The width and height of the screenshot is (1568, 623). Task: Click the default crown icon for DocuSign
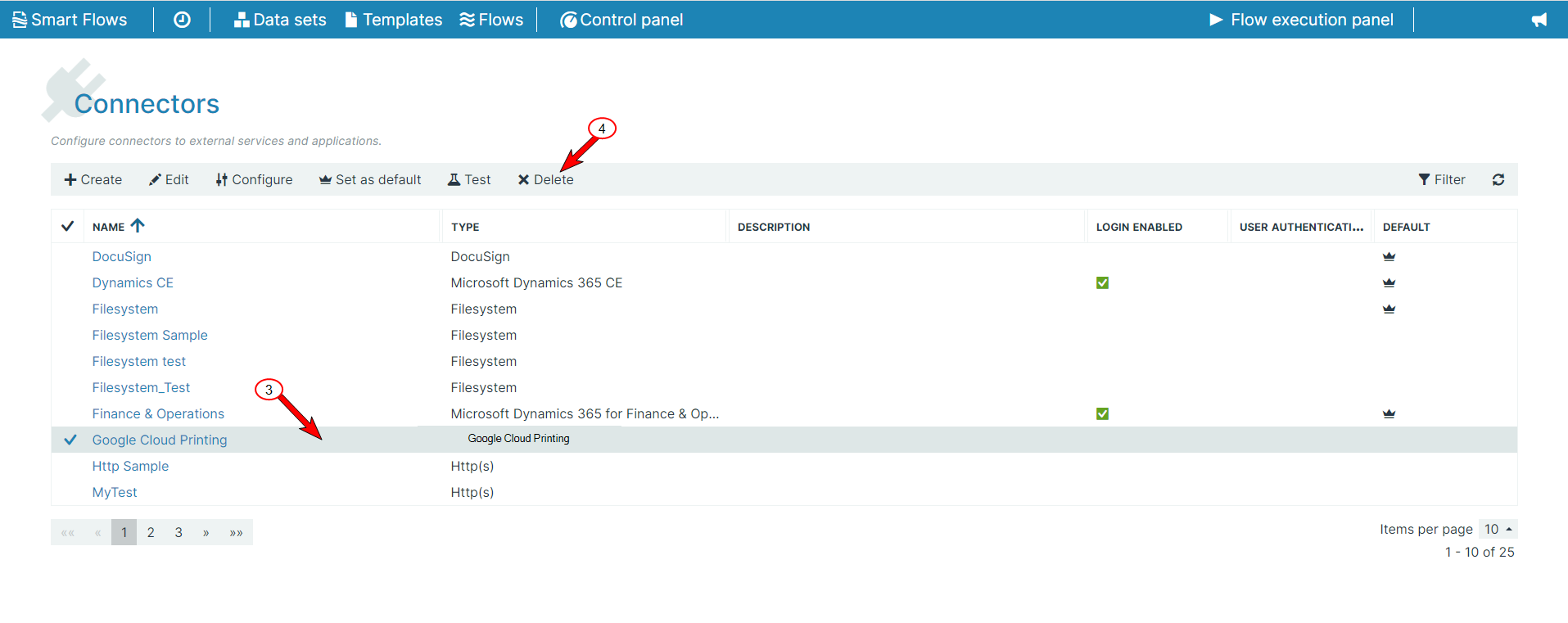tap(1389, 256)
